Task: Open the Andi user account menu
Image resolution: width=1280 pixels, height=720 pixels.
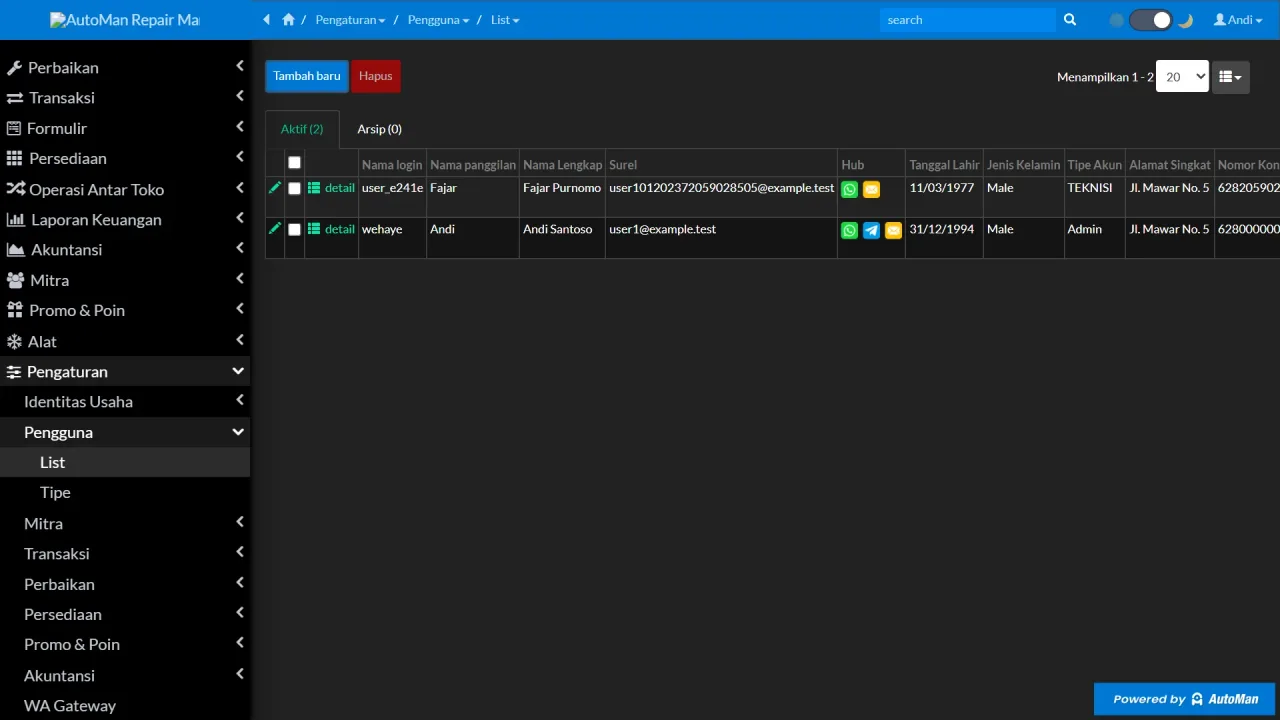Action: coord(1238,20)
